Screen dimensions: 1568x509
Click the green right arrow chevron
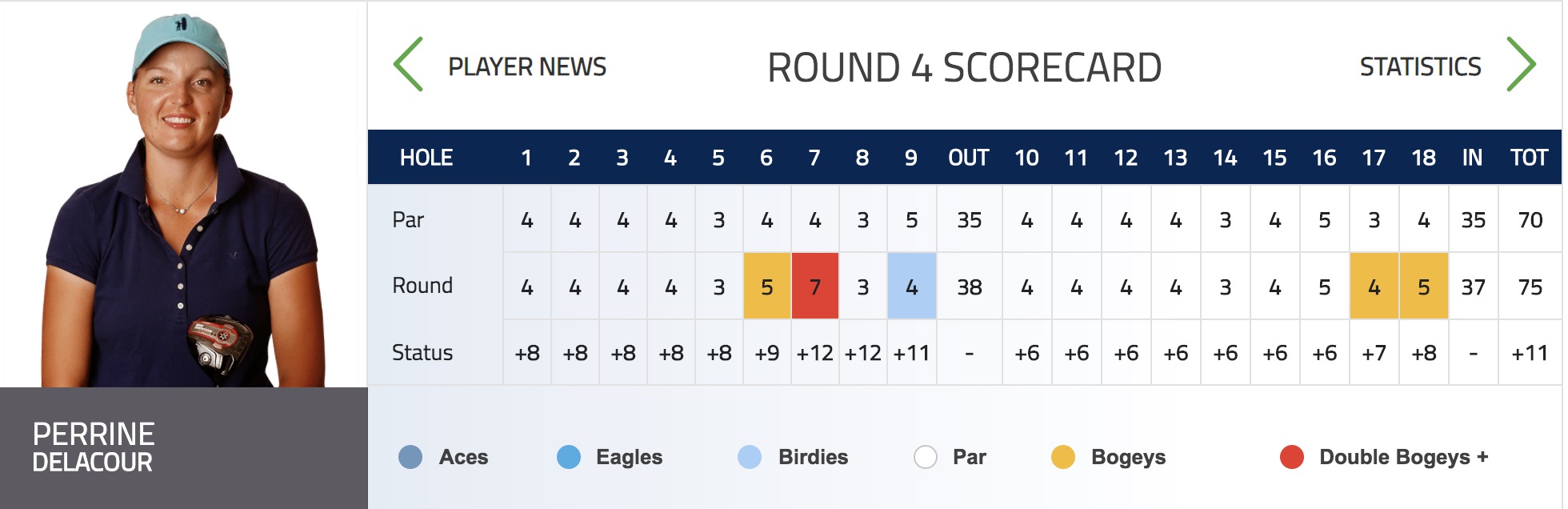(1521, 64)
